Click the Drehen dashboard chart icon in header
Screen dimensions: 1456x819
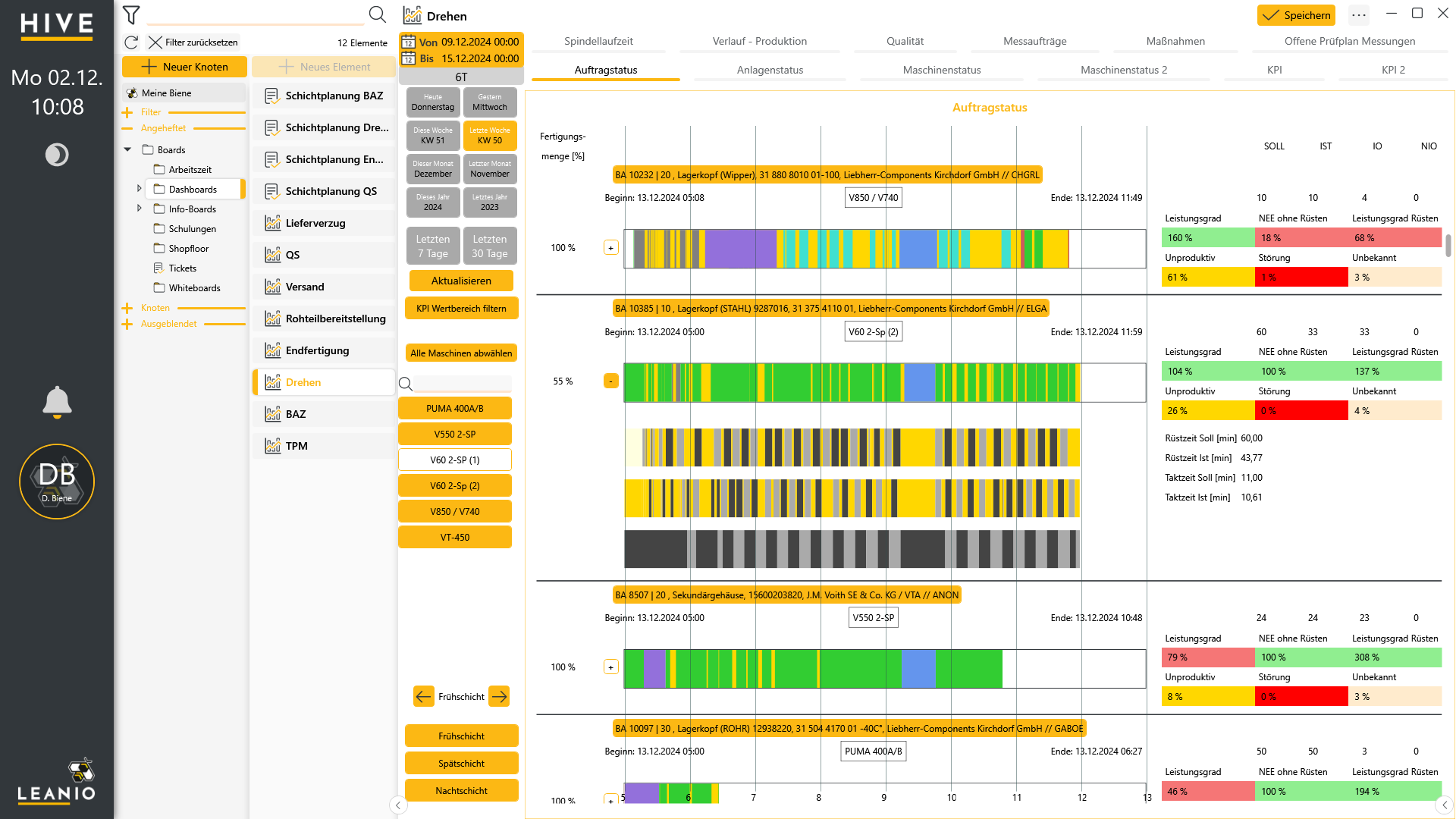click(413, 15)
